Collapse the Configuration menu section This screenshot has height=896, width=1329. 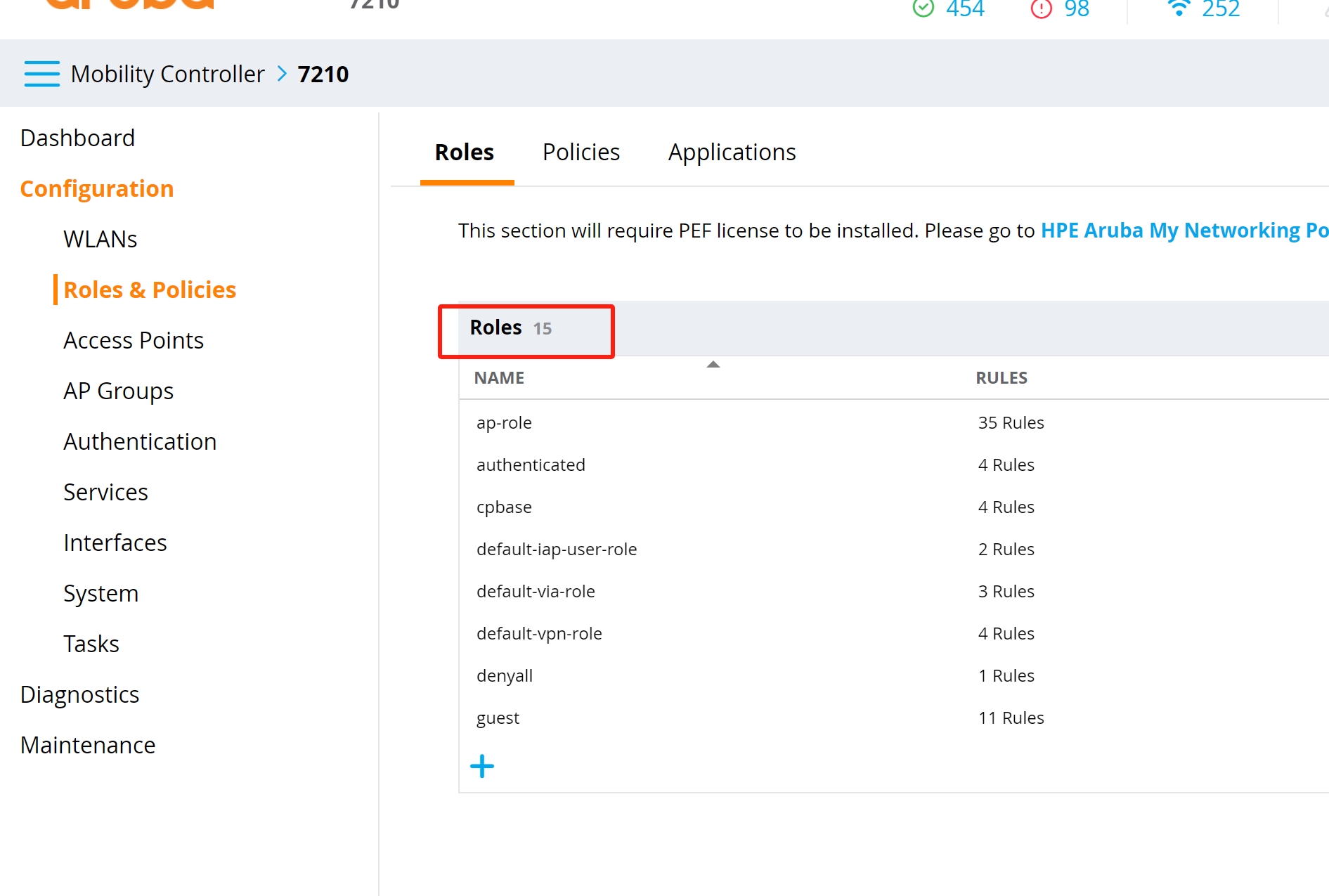tap(97, 189)
